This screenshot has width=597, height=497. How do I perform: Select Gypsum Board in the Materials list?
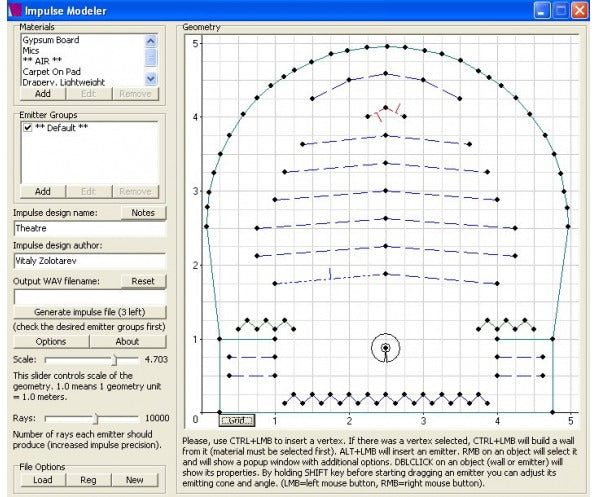pyautogui.click(x=51, y=40)
